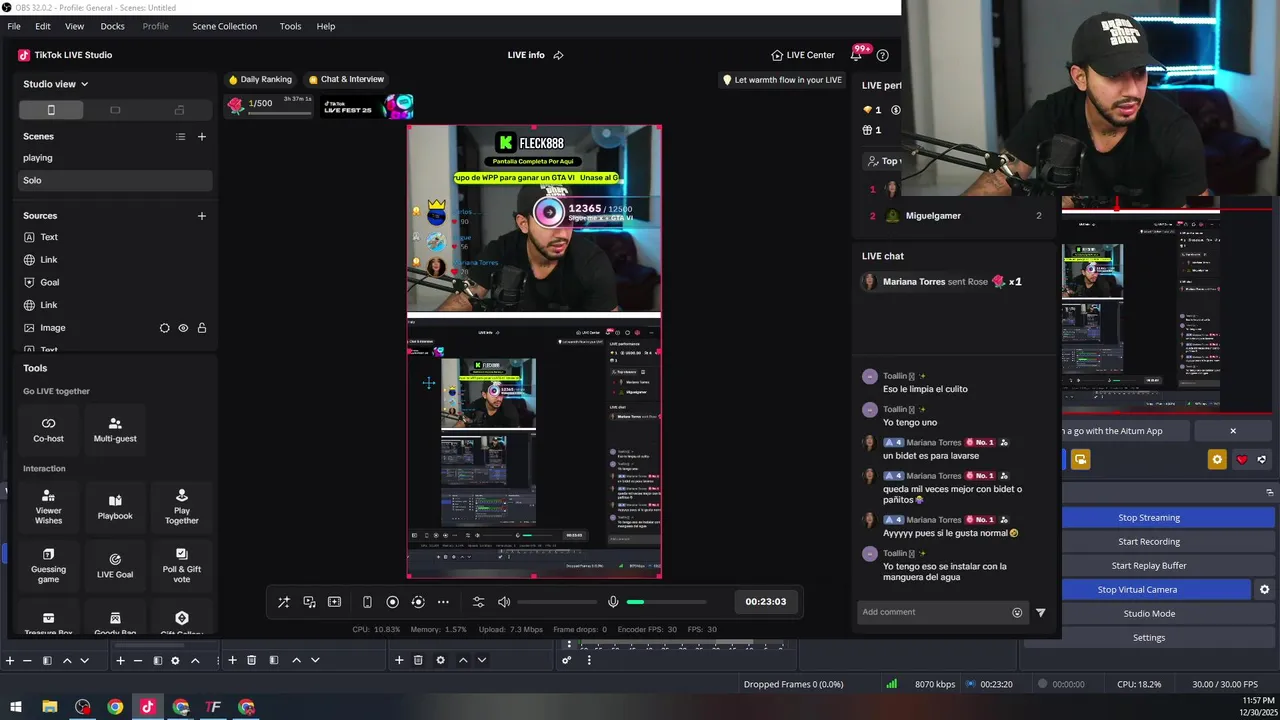Click the add-overlay sparkle box icon

[x=334, y=602]
